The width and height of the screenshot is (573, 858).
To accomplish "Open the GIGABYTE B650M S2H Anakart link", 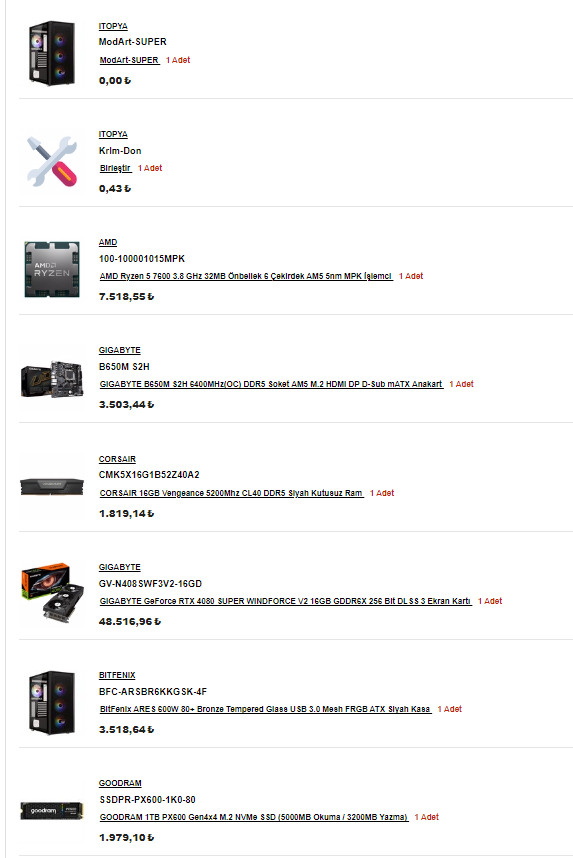I will tap(271, 384).
